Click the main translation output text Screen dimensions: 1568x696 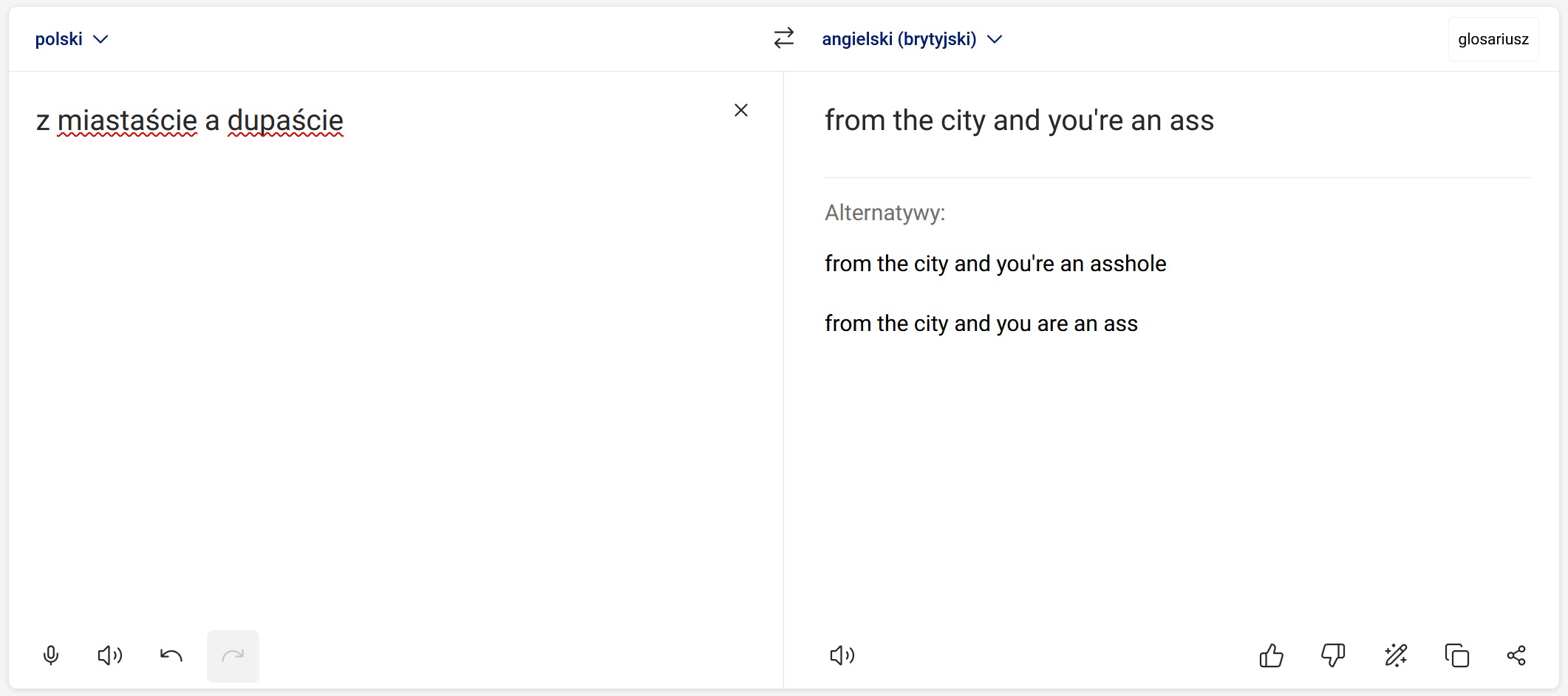coord(1019,120)
